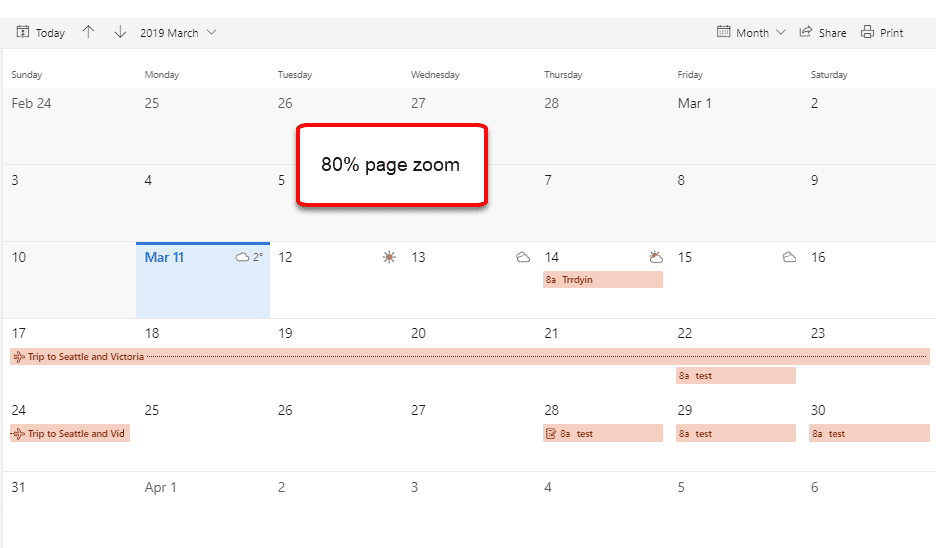Open the test event on March 22
The height and width of the screenshot is (548, 936).
coord(735,376)
